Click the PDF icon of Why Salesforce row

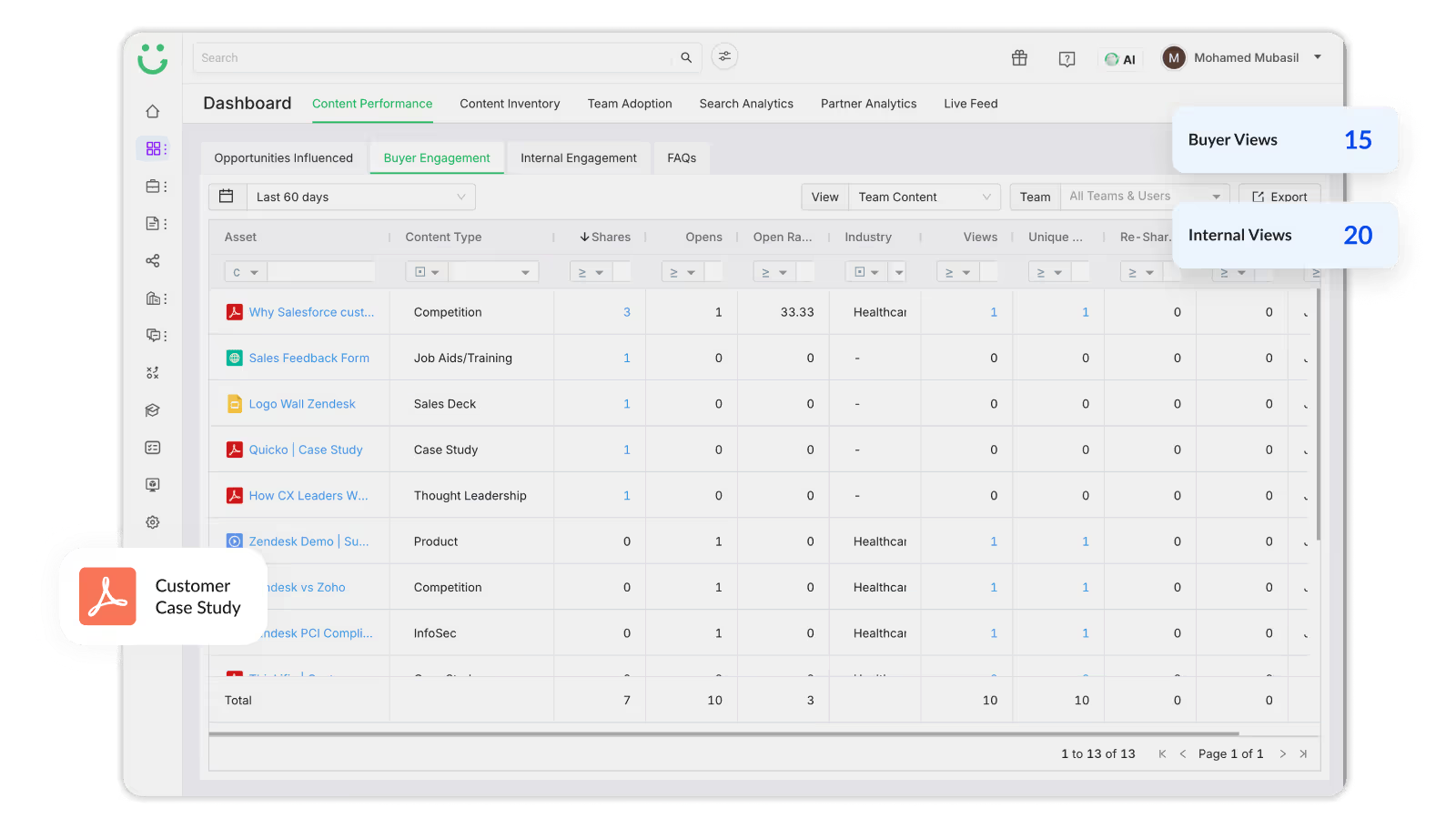pyautogui.click(x=234, y=312)
